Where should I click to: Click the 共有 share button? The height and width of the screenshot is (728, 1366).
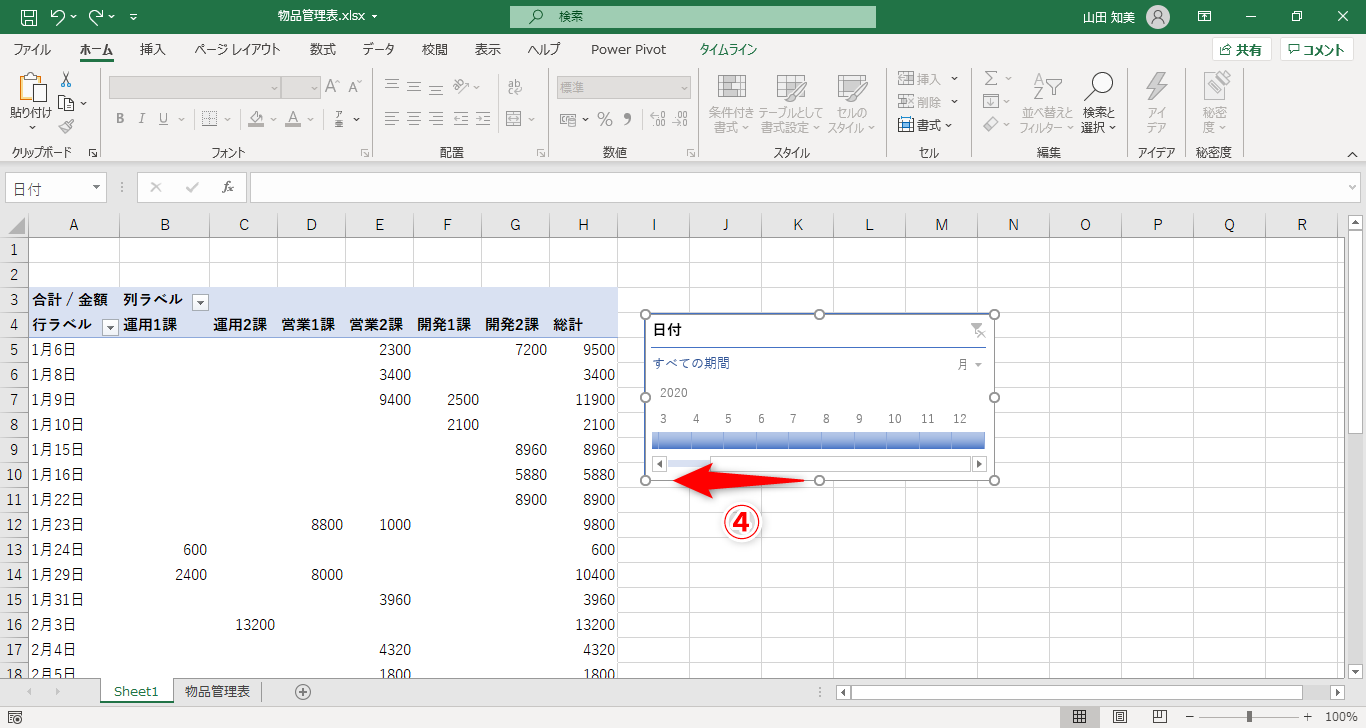[1241, 49]
